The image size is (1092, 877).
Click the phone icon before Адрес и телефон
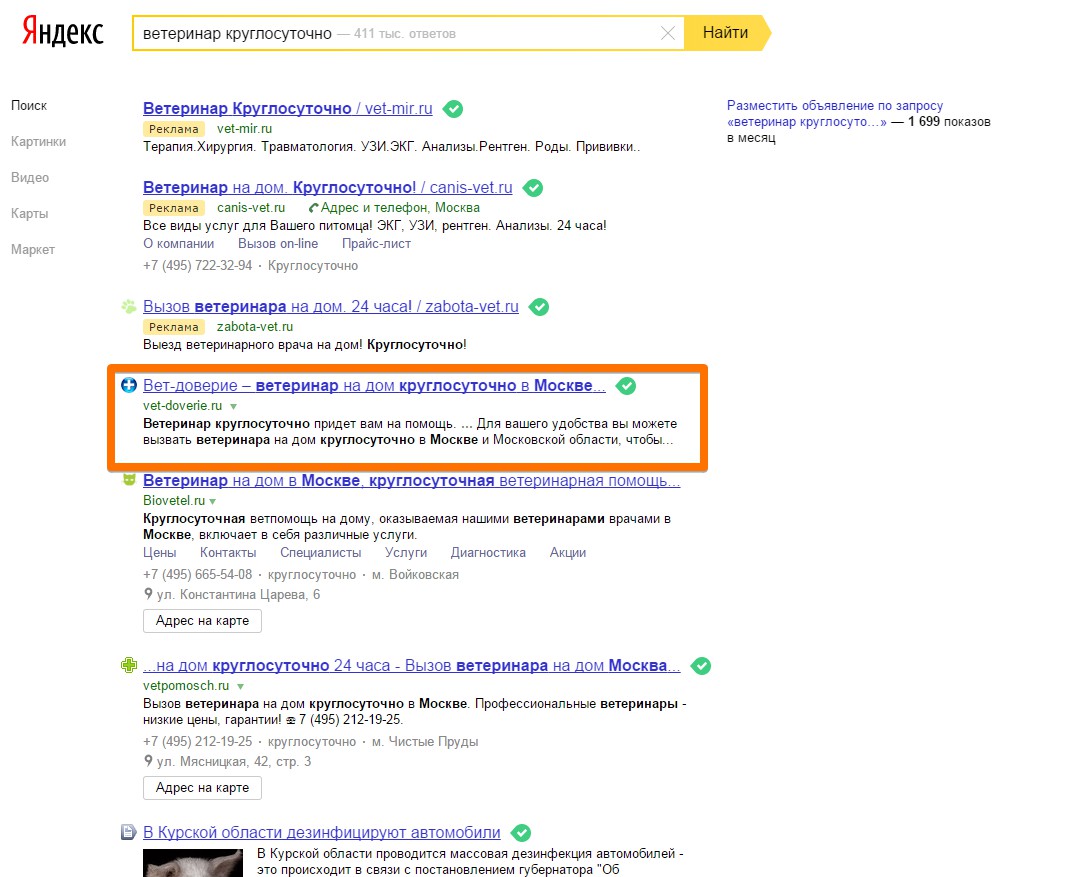(x=313, y=208)
